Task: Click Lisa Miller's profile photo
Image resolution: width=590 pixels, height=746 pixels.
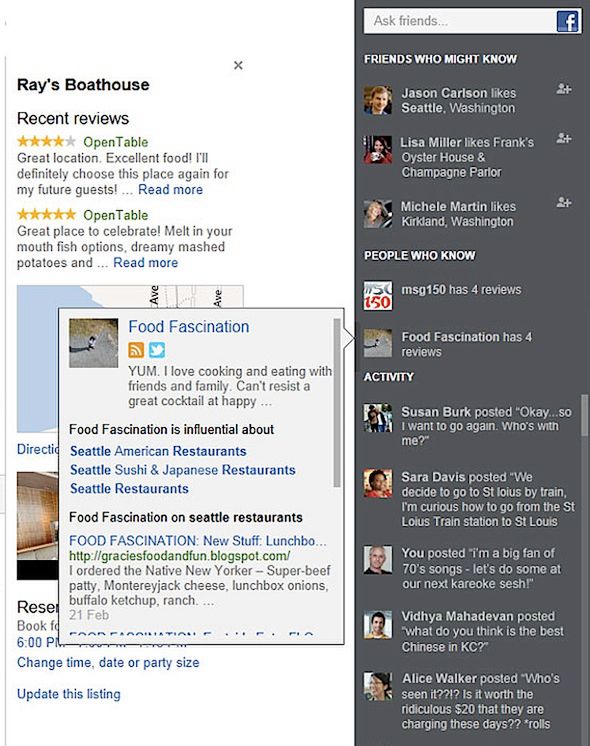Action: (378, 150)
